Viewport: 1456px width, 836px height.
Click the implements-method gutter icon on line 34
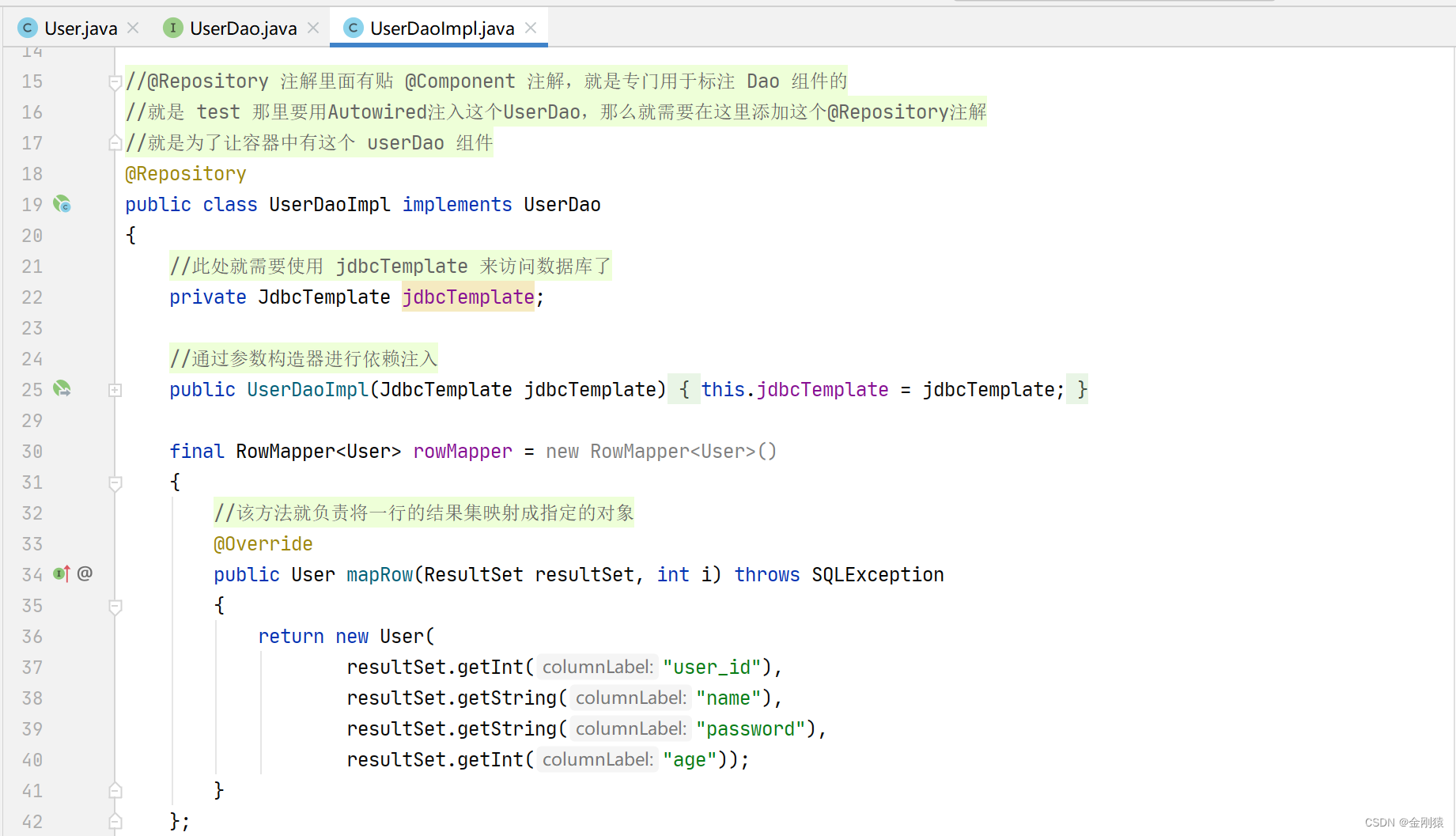(x=62, y=573)
